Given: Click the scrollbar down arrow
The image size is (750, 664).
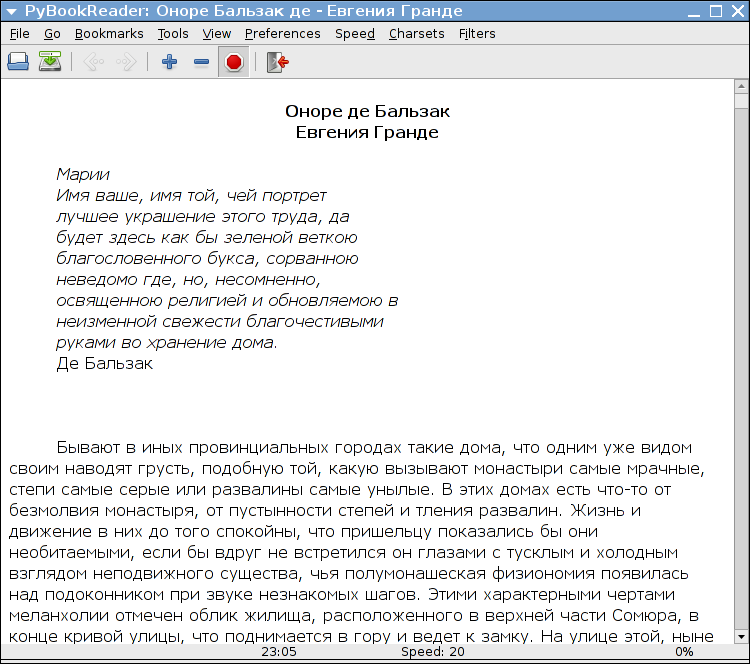Looking at the screenshot, I should coord(741,637).
